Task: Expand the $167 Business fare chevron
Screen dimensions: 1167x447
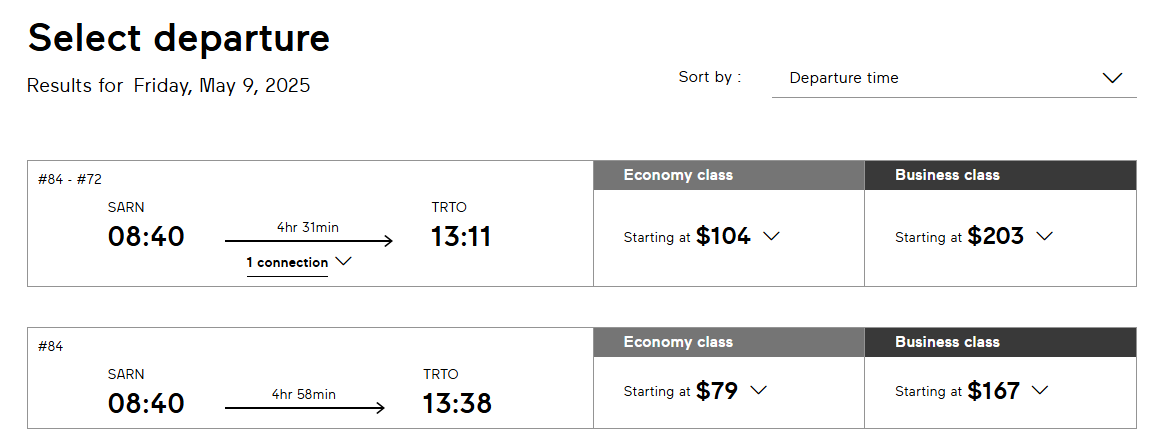Action: [1040, 391]
